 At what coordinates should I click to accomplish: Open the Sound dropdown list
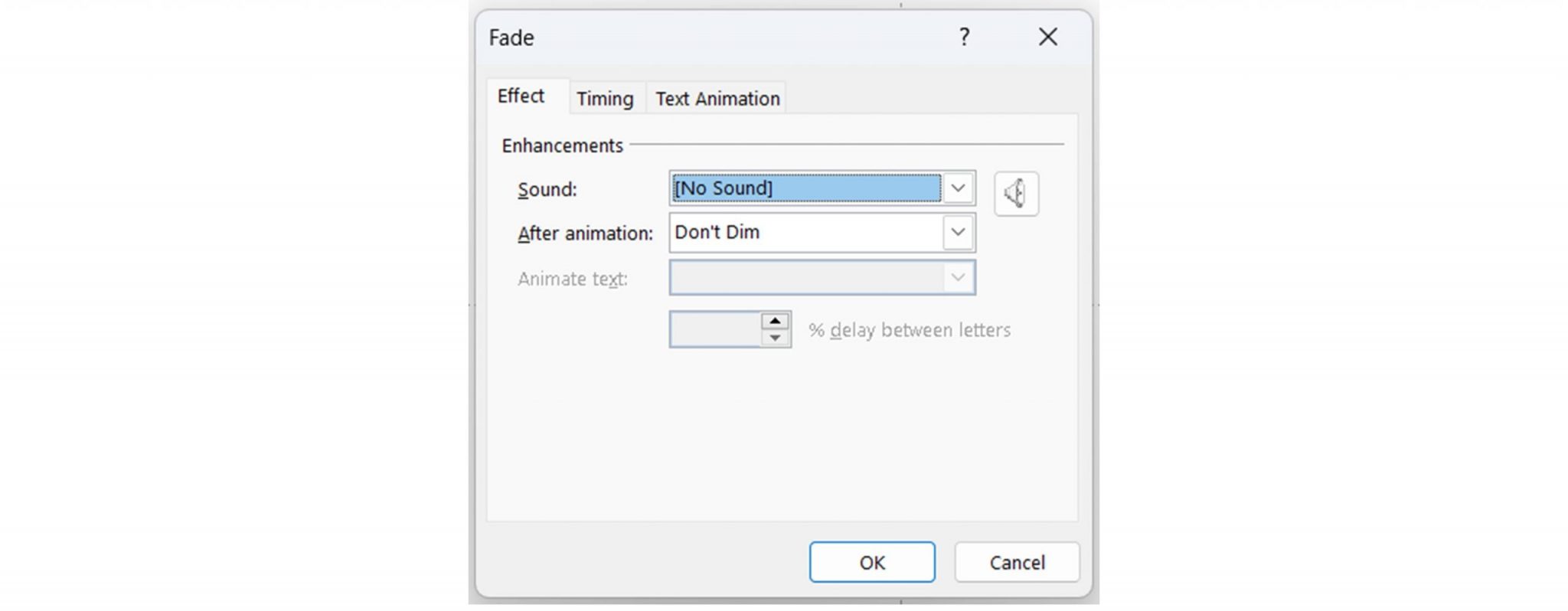(x=956, y=187)
